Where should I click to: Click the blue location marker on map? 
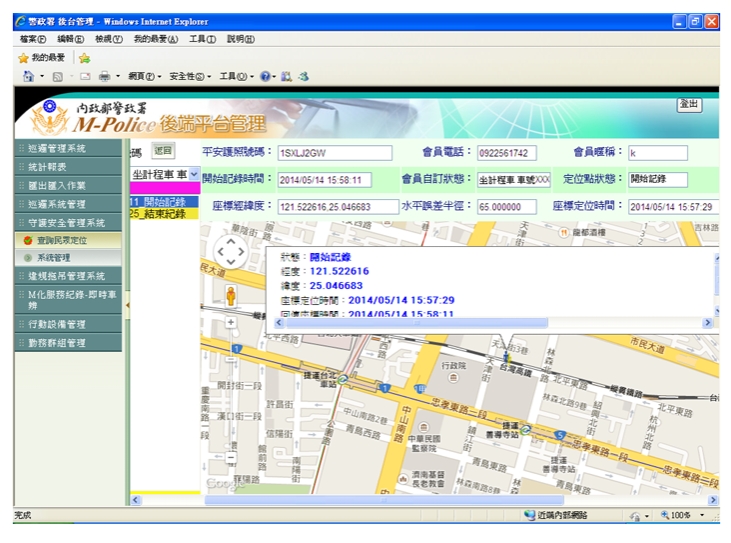coord(507,358)
